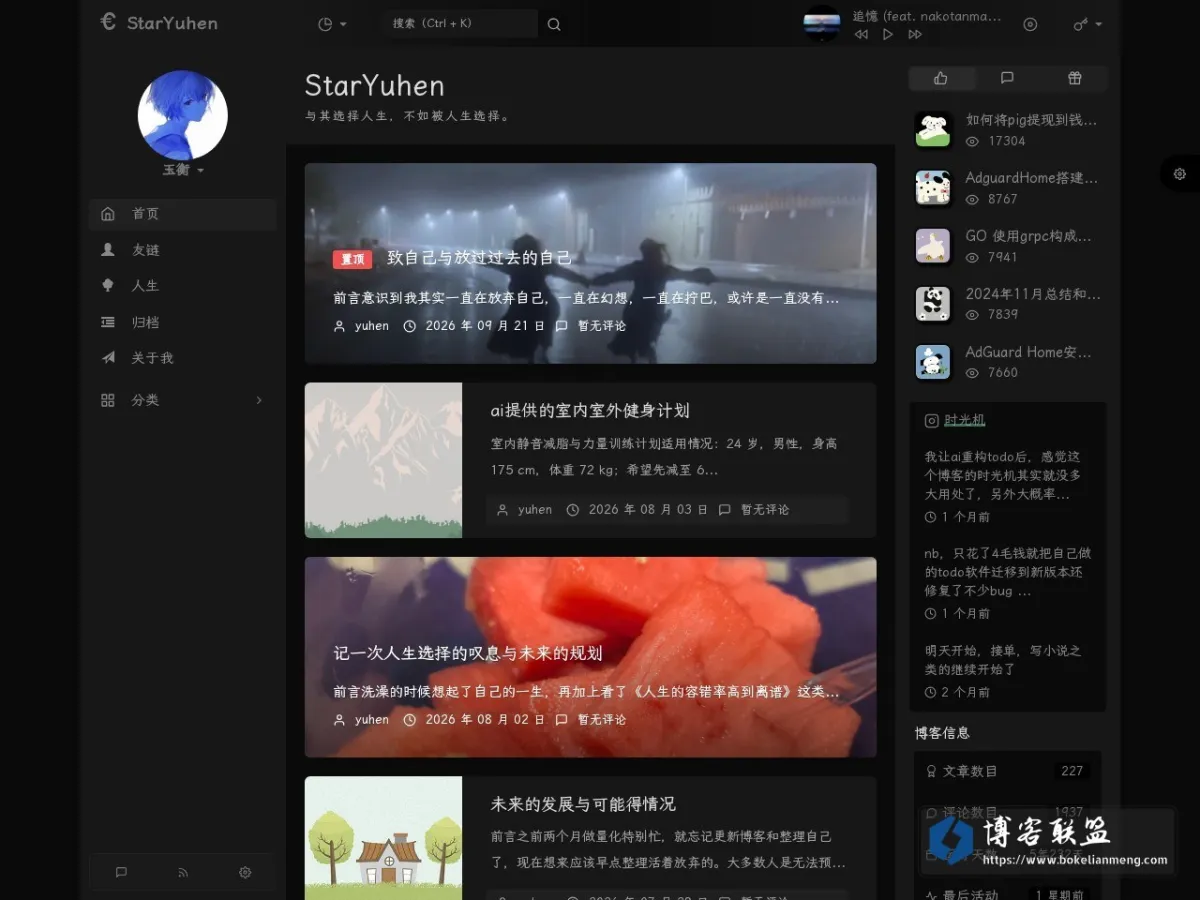Open the 人生 menu item
Screen dimensions: 1200x900
coord(182,286)
